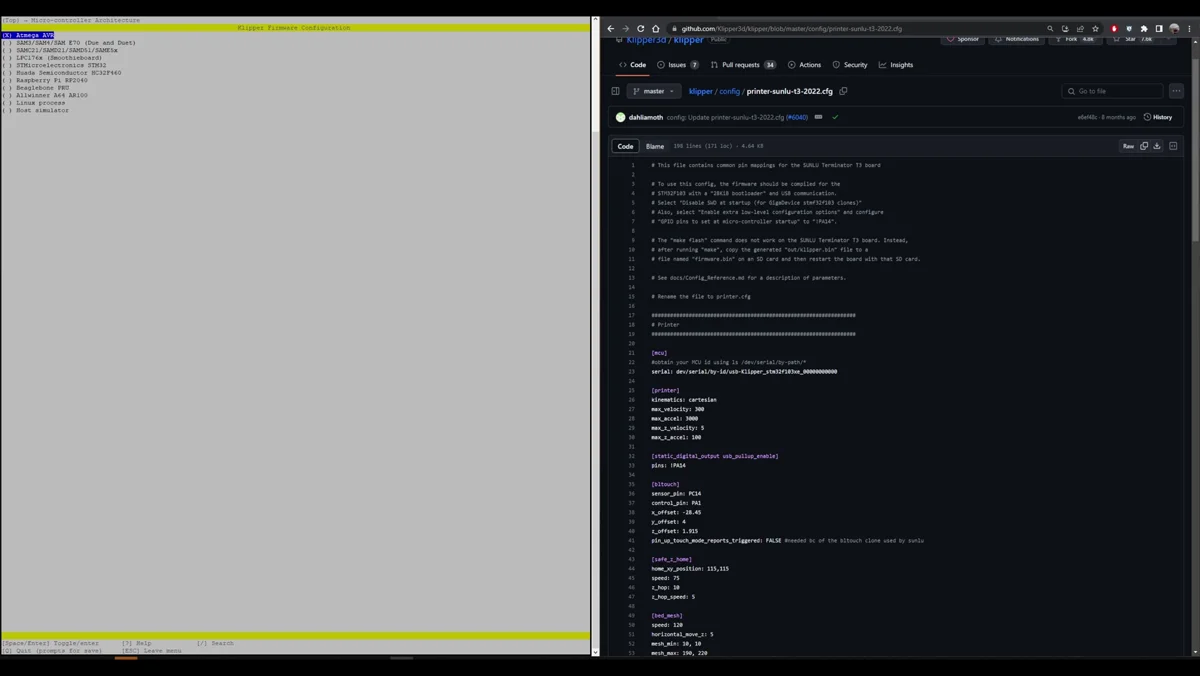Open the red browser extension icon
The image size is (1200, 676).
pos(1114,28)
